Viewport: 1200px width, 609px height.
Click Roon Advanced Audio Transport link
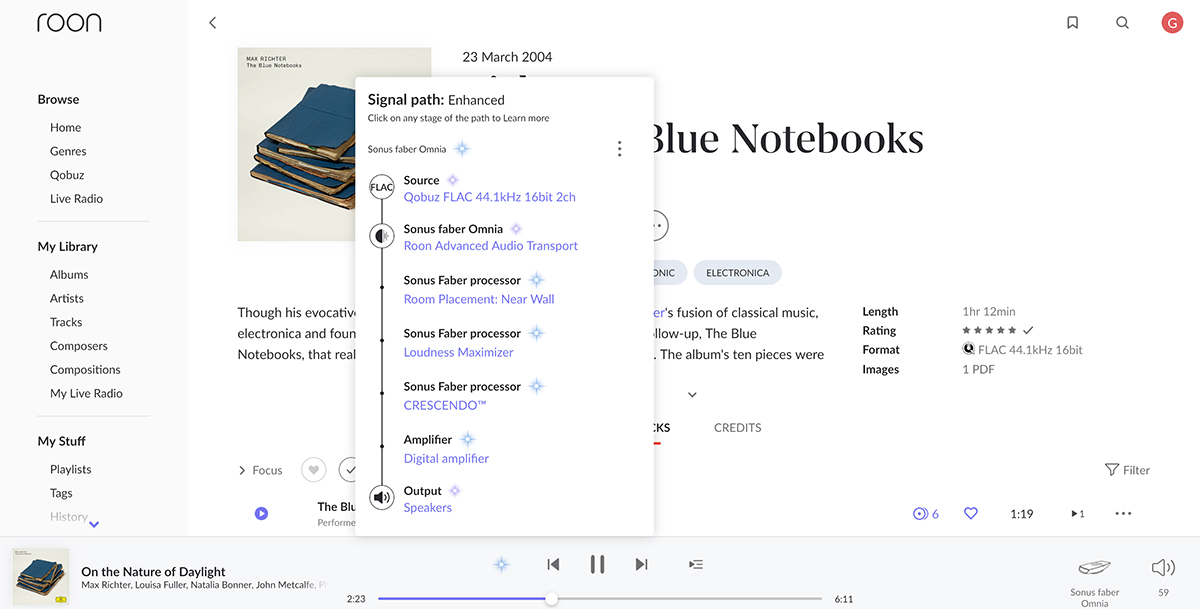pyautogui.click(x=491, y=245)
